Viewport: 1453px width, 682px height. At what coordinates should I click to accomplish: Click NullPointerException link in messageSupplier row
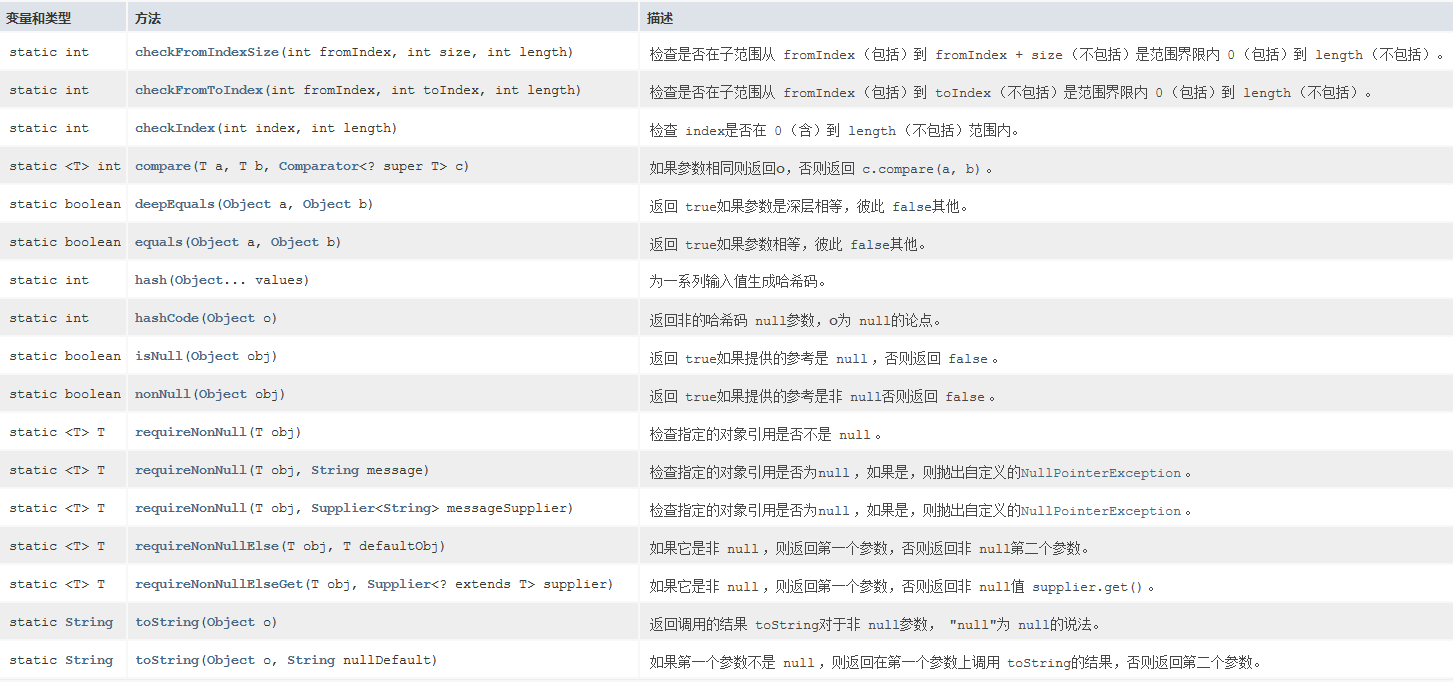pyautogui.click(x=1101, y=511)
